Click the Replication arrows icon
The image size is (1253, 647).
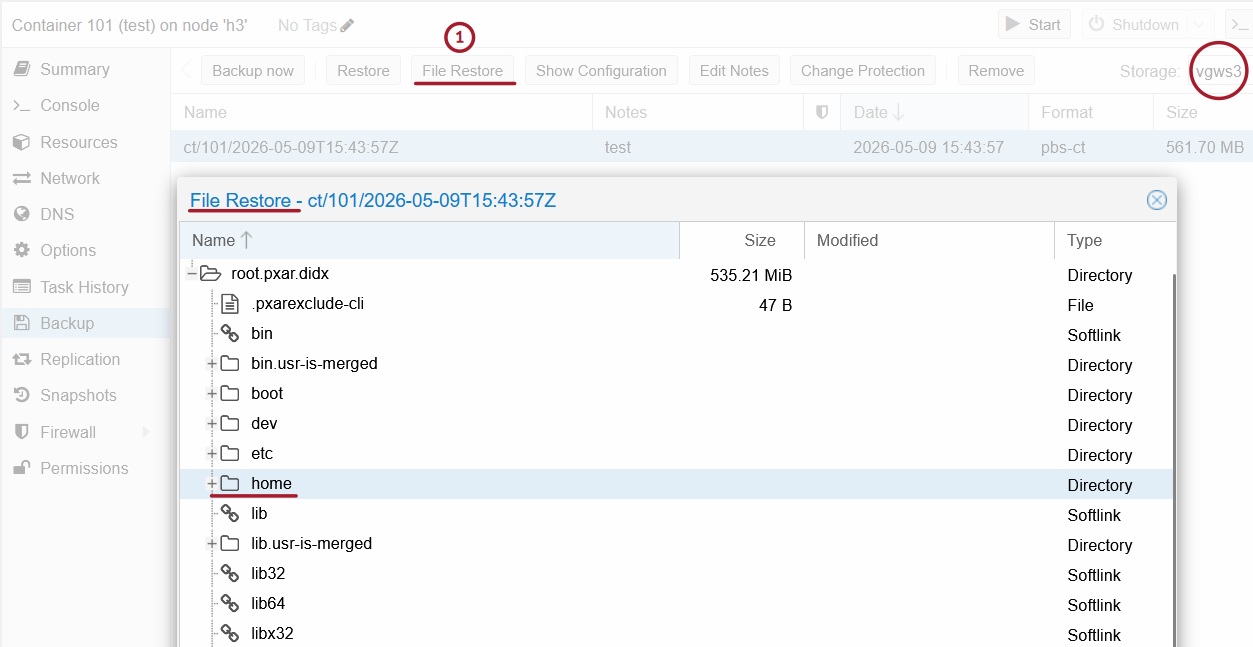tap(21, 359)
